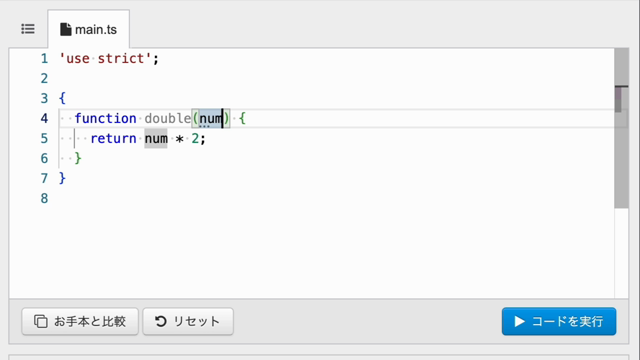Click the play triangle icon
This screenshot has width=640, height=360.
519,321
